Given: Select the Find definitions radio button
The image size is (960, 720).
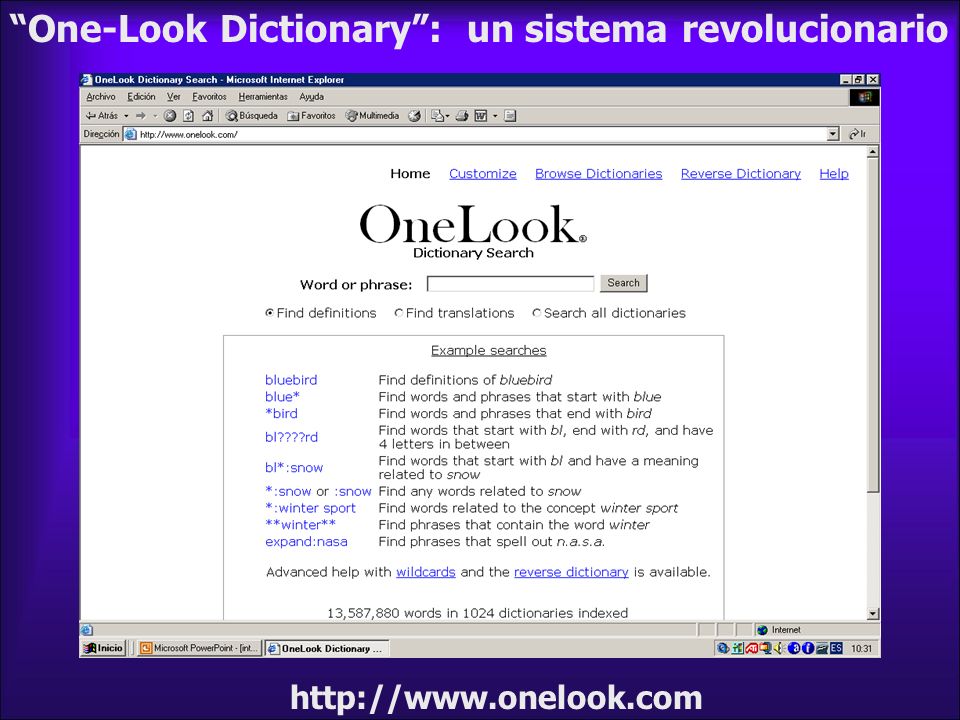Looking at the screenshot, I should click(269, 313).
